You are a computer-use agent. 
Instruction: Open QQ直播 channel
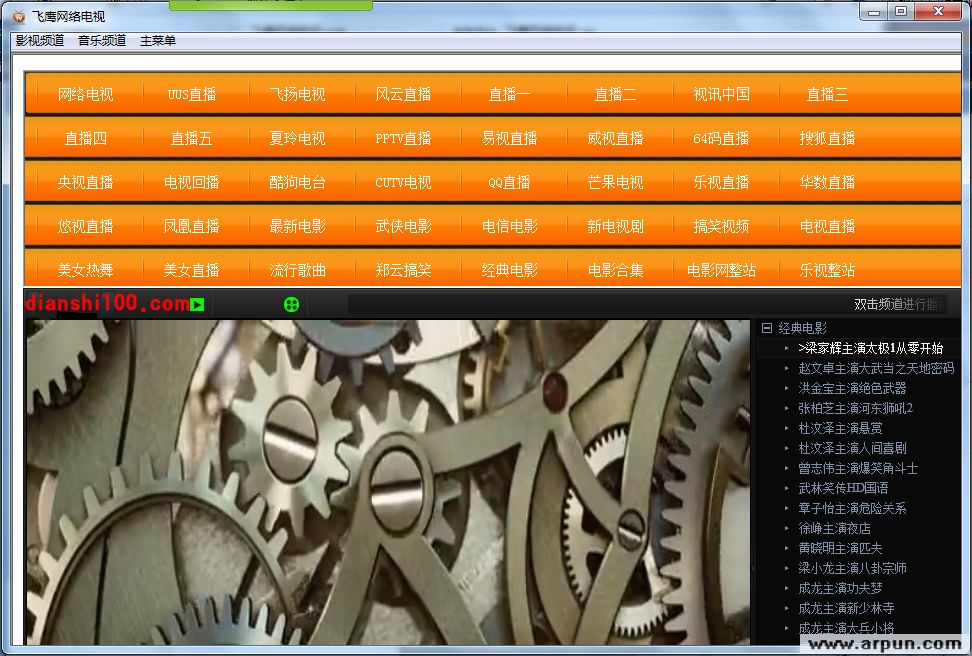510,182
